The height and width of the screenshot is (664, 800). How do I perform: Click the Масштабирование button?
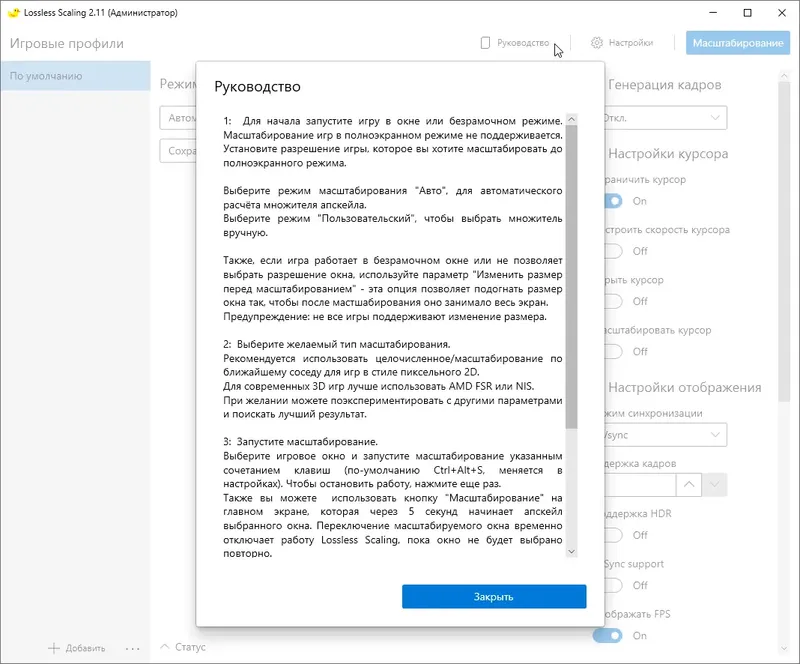[738, 43]
